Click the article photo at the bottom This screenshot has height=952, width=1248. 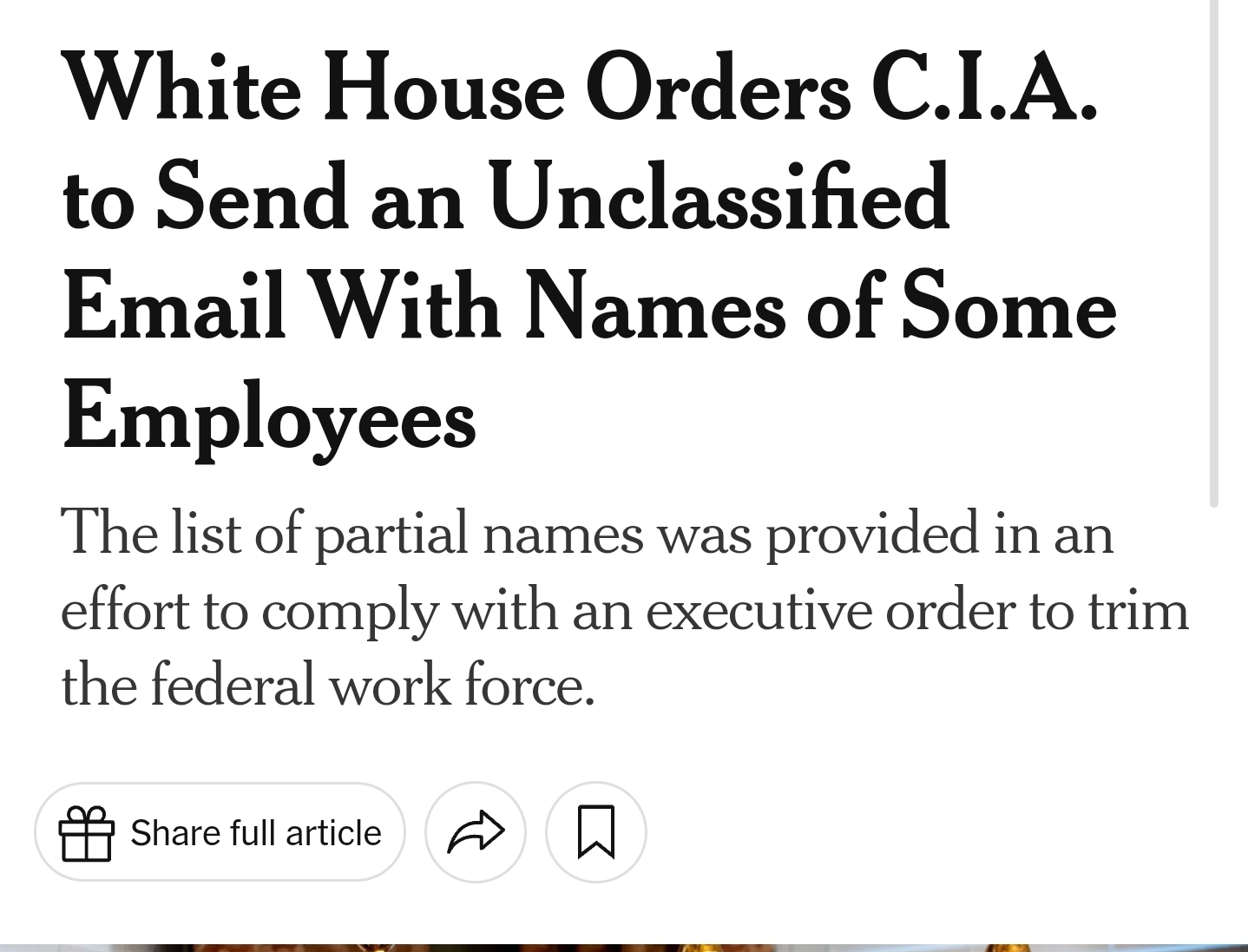[x=624, y=948]
